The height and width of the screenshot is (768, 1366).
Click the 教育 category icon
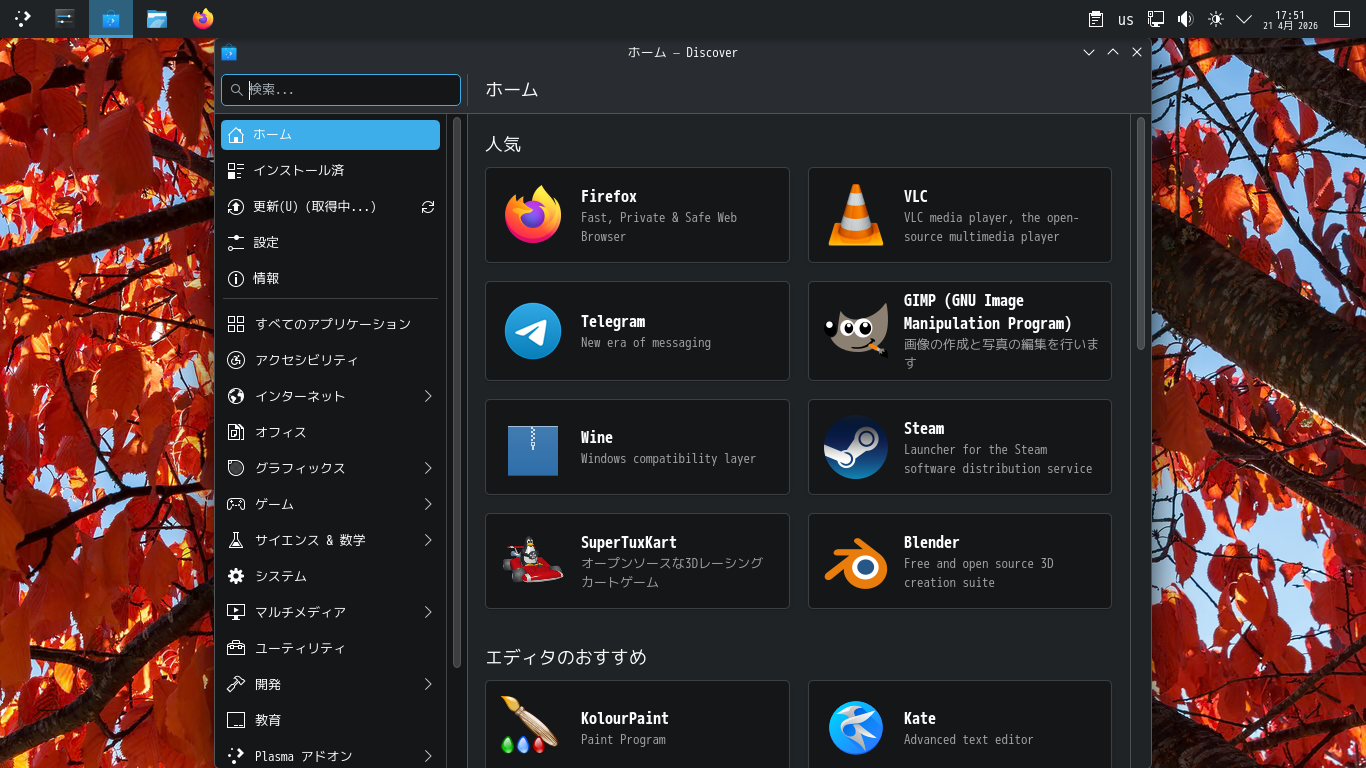click(x=236, y=720)
